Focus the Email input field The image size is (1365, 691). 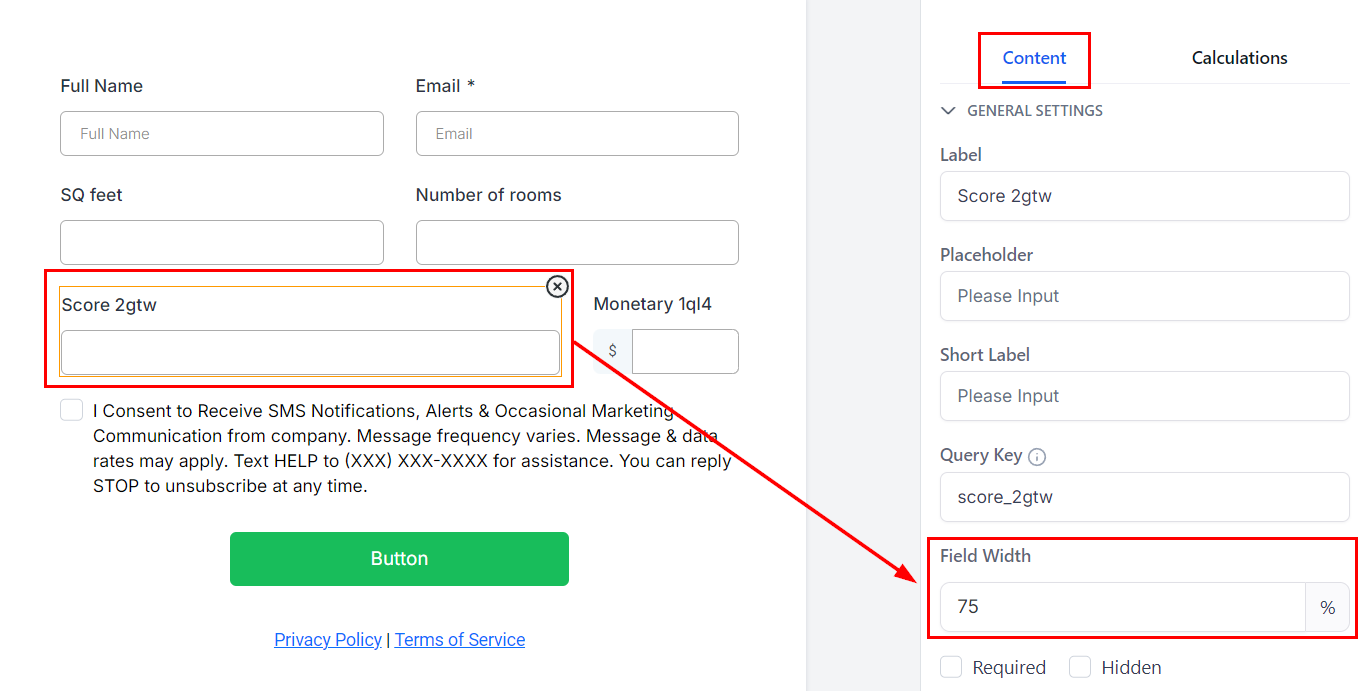(577, 134)
